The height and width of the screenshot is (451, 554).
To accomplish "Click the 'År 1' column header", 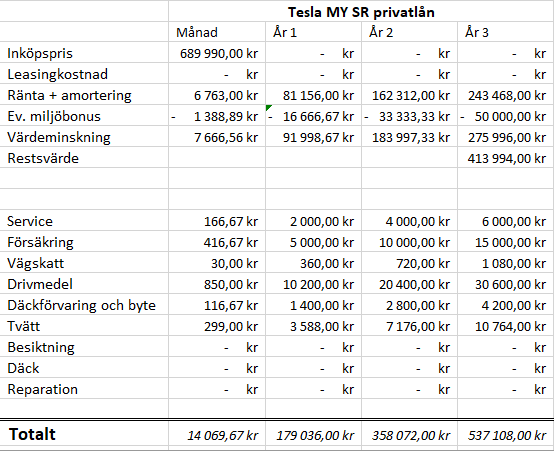I will tap(313, 32).
